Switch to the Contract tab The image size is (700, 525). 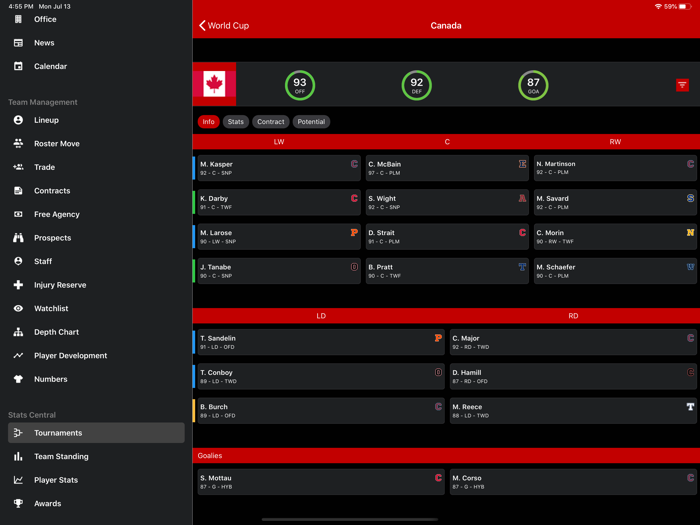[x=271, y=122]
